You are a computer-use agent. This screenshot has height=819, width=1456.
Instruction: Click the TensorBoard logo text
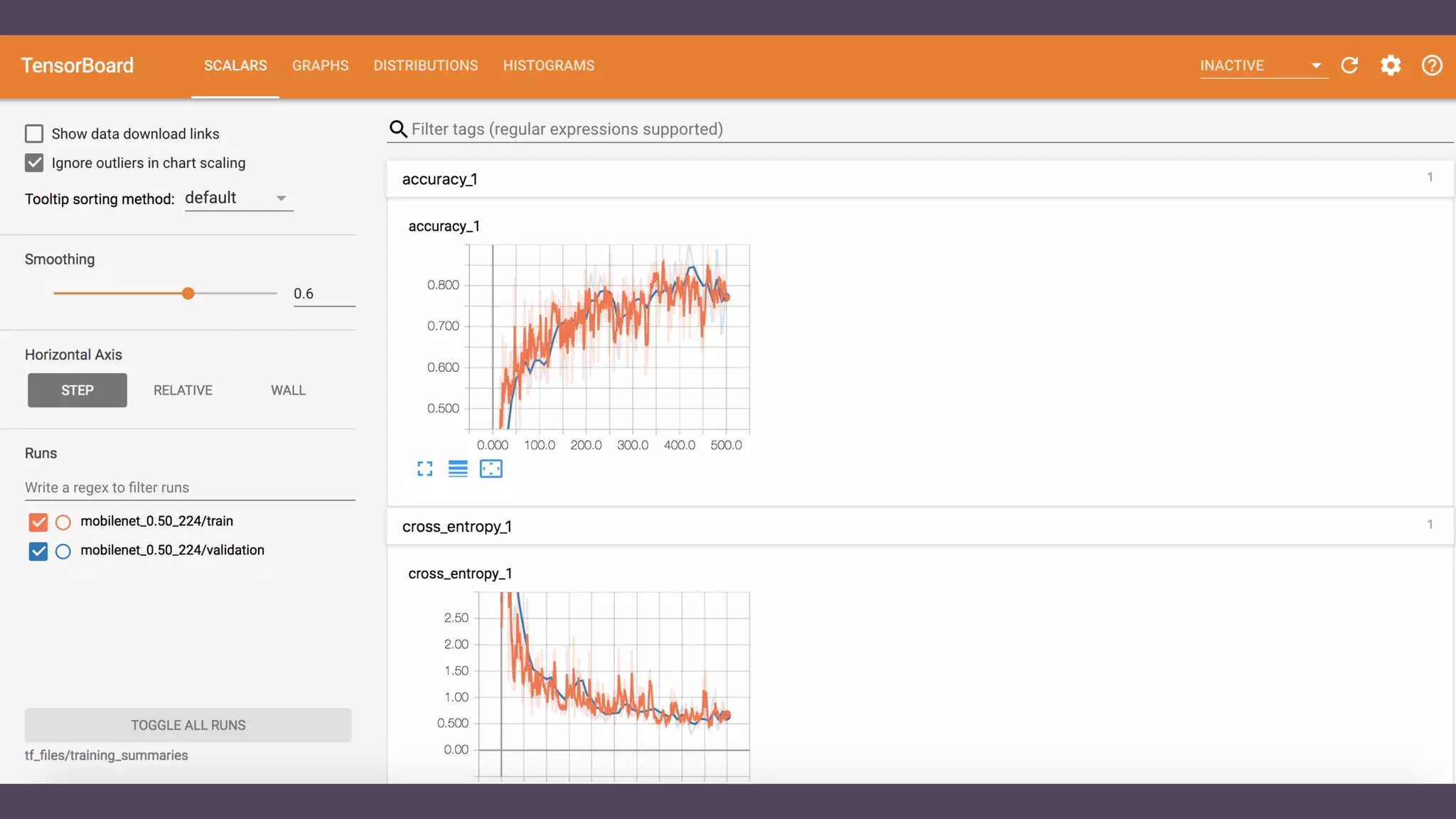77,65
